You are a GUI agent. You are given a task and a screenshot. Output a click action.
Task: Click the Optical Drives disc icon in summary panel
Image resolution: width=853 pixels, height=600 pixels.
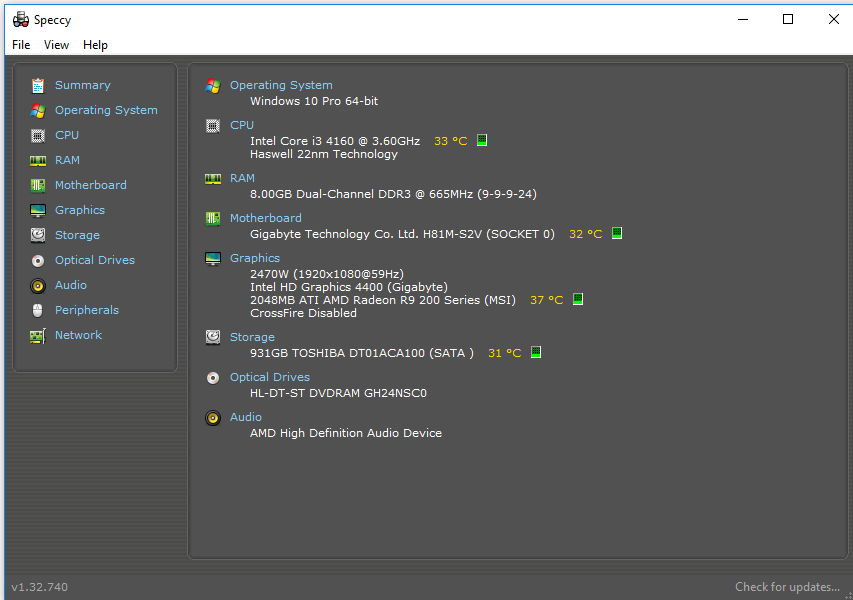coord(213,378)
